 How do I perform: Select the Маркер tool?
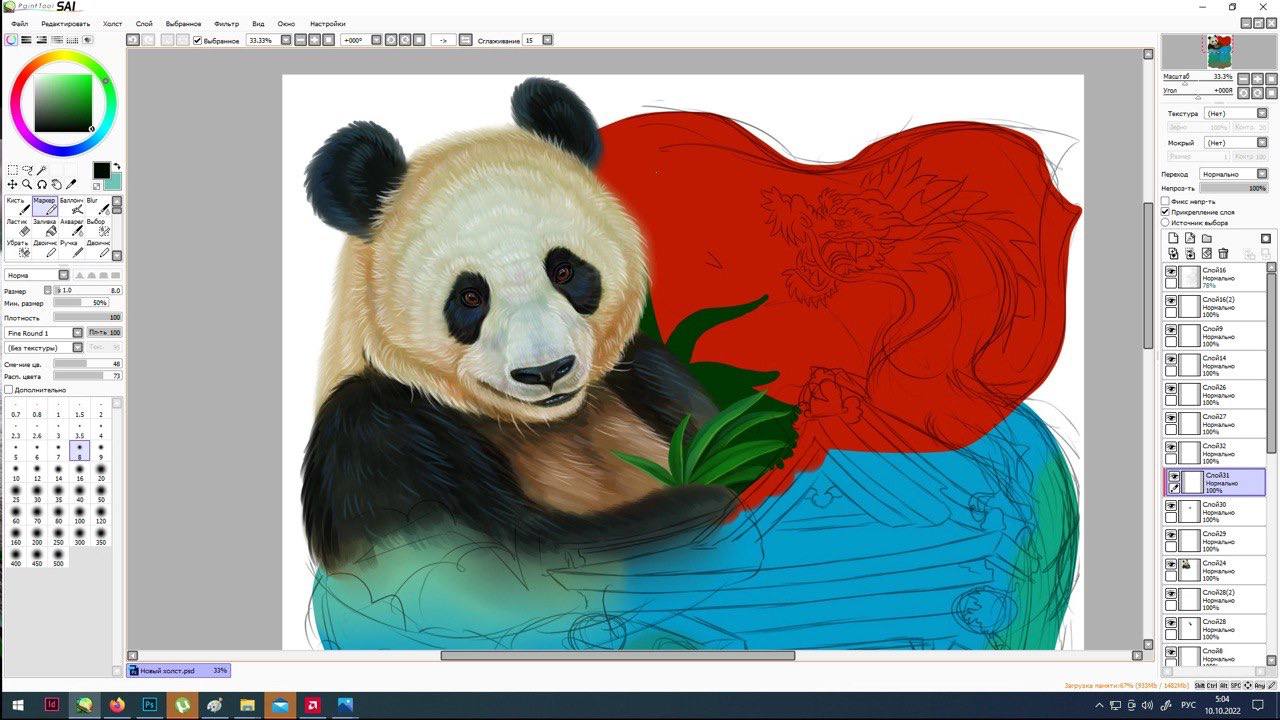44,206
